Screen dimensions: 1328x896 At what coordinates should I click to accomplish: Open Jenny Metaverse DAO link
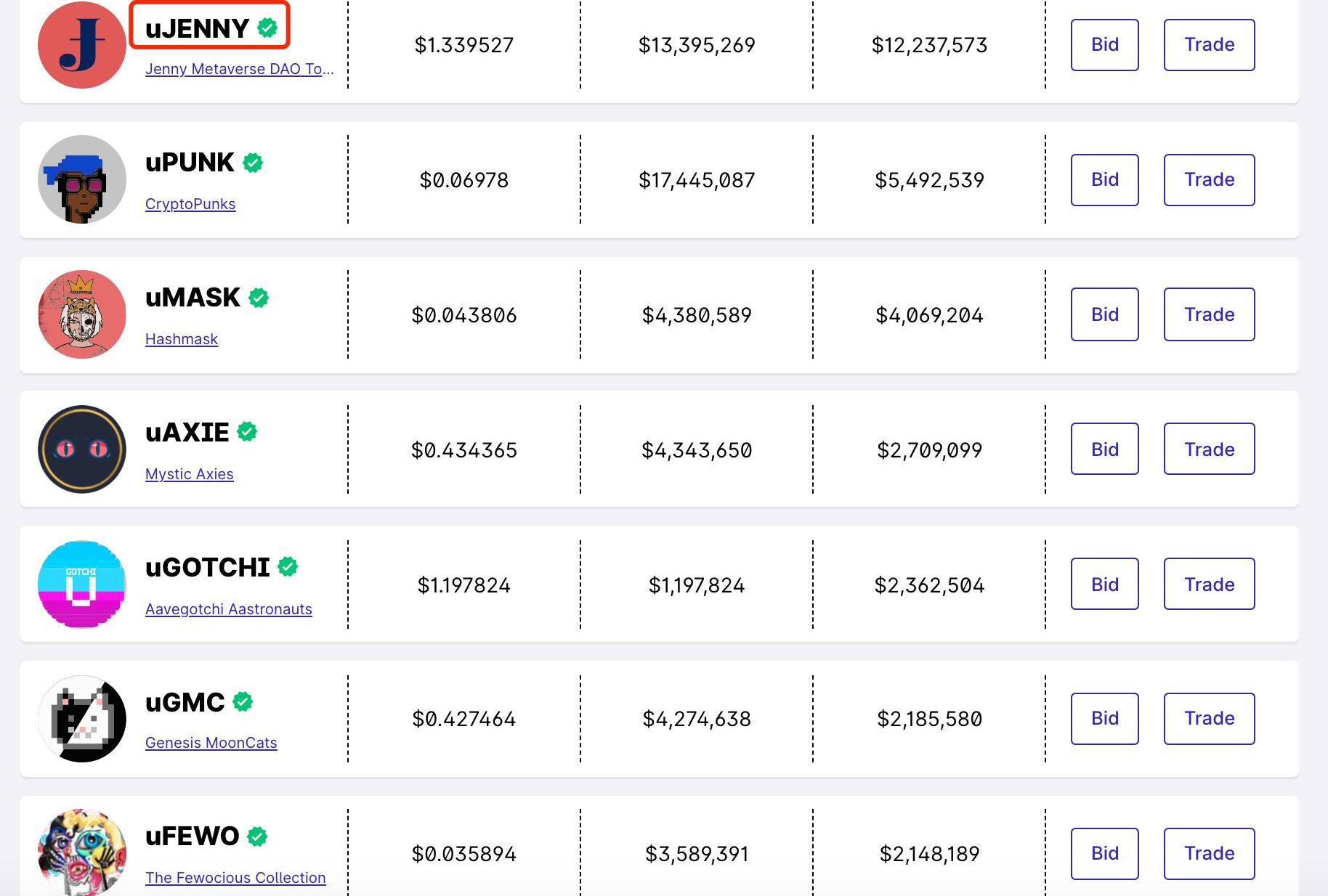click(239, 69)
